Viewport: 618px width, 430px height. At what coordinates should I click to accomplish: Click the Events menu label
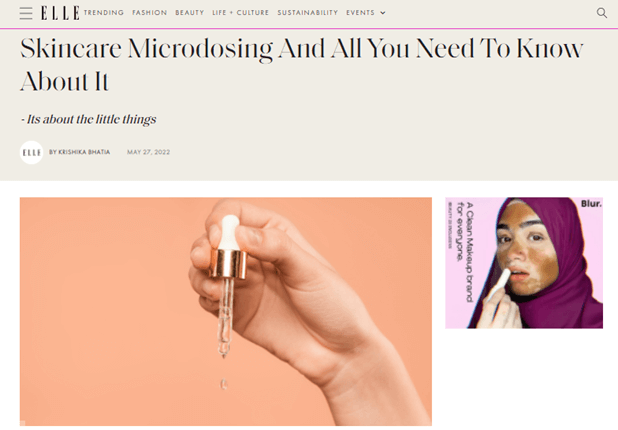click(x=360, y=13)
